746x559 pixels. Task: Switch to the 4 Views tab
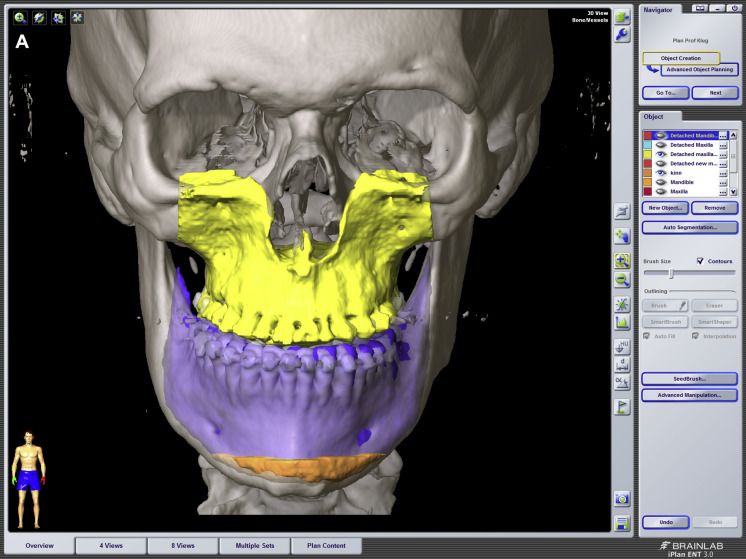click(111, 546)
